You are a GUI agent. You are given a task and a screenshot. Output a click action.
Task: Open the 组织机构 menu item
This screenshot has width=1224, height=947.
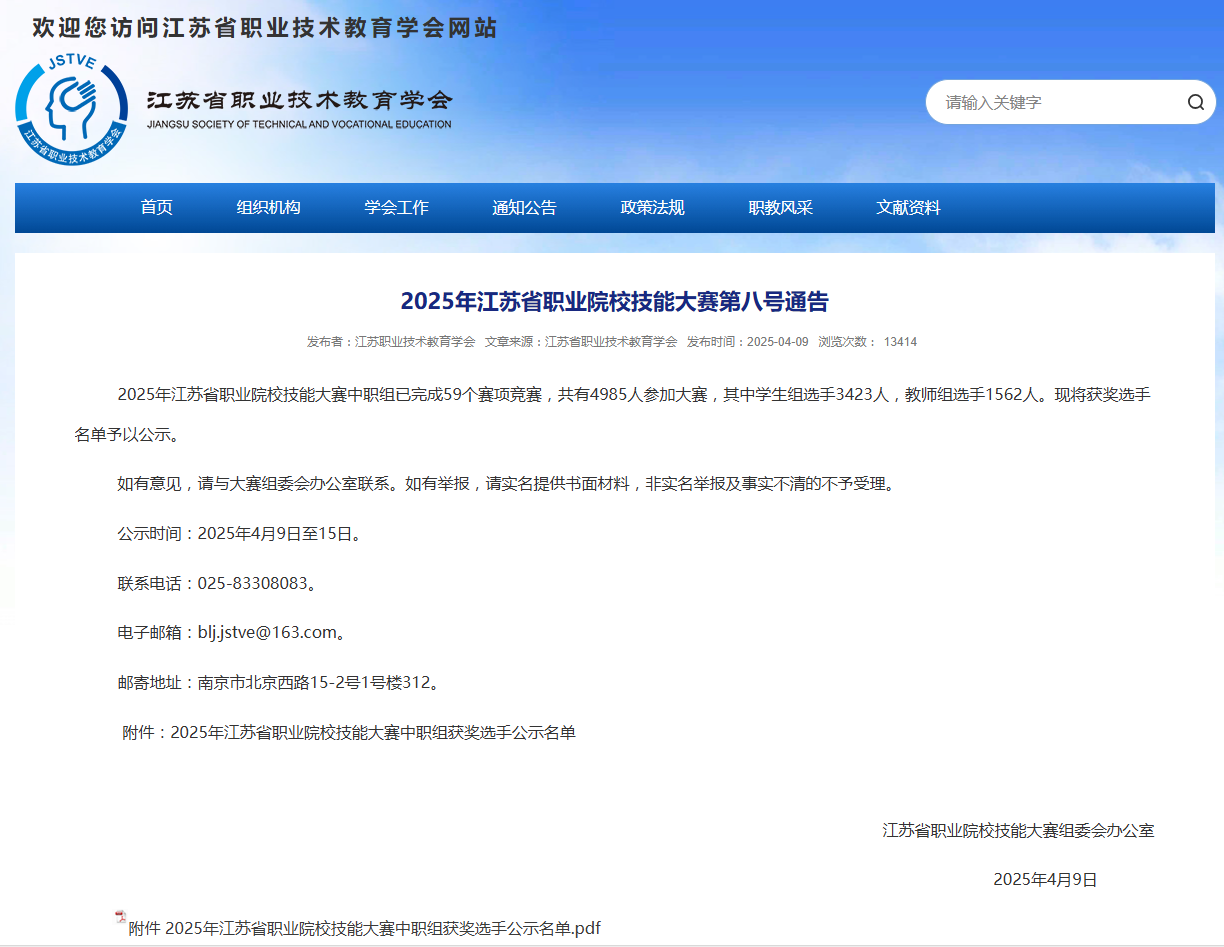point(268,208)
